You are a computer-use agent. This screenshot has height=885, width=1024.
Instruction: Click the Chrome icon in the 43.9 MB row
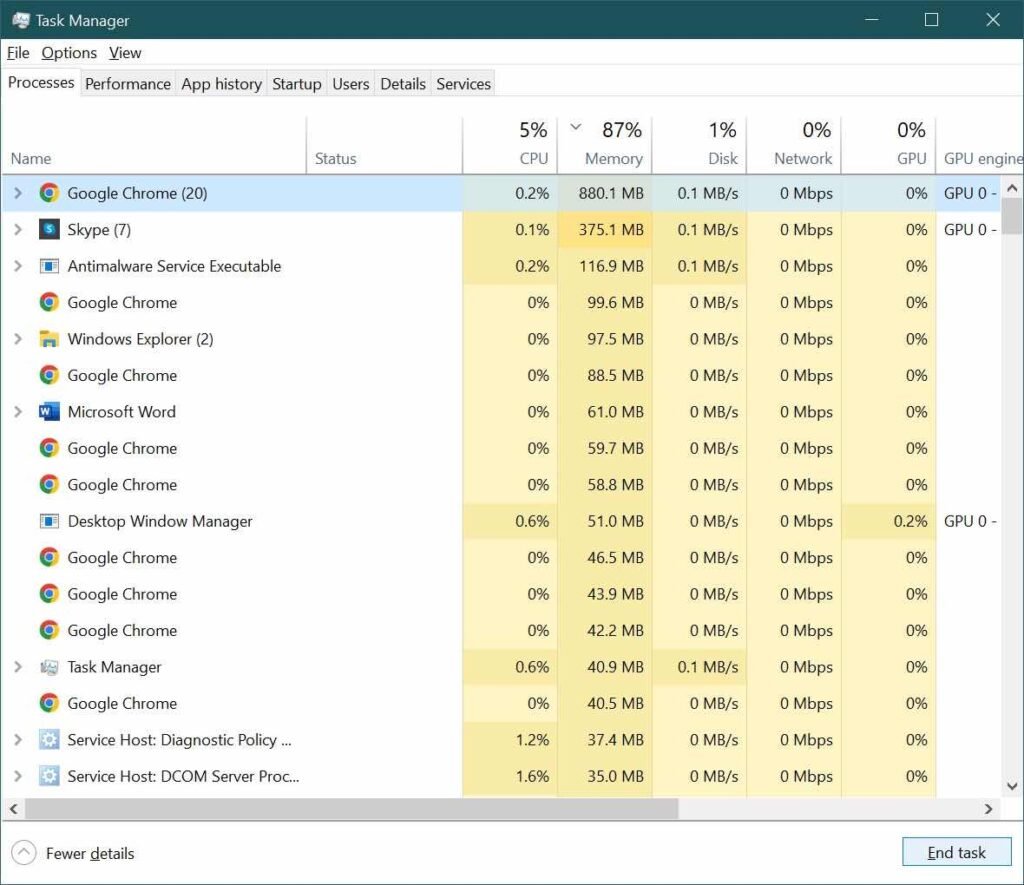coord(49,594)
